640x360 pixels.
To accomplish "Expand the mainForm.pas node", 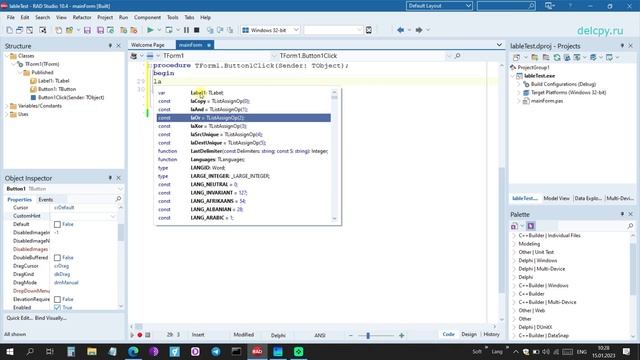I will (x=519, y=101).
